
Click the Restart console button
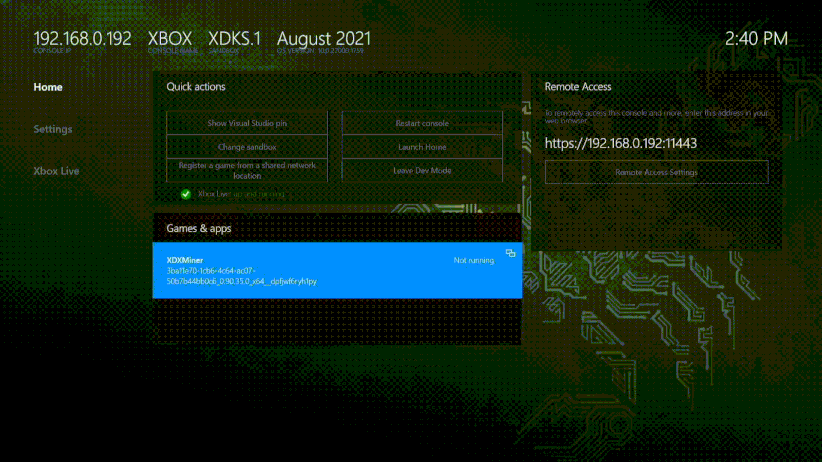422,123
